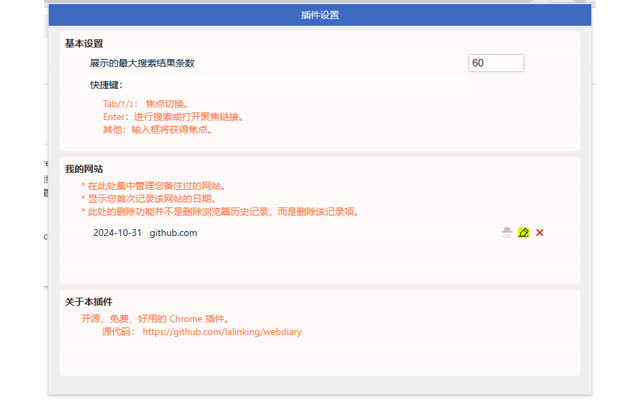
Task: Click the 此处的删除功能 note line
Action: point(220,212)
